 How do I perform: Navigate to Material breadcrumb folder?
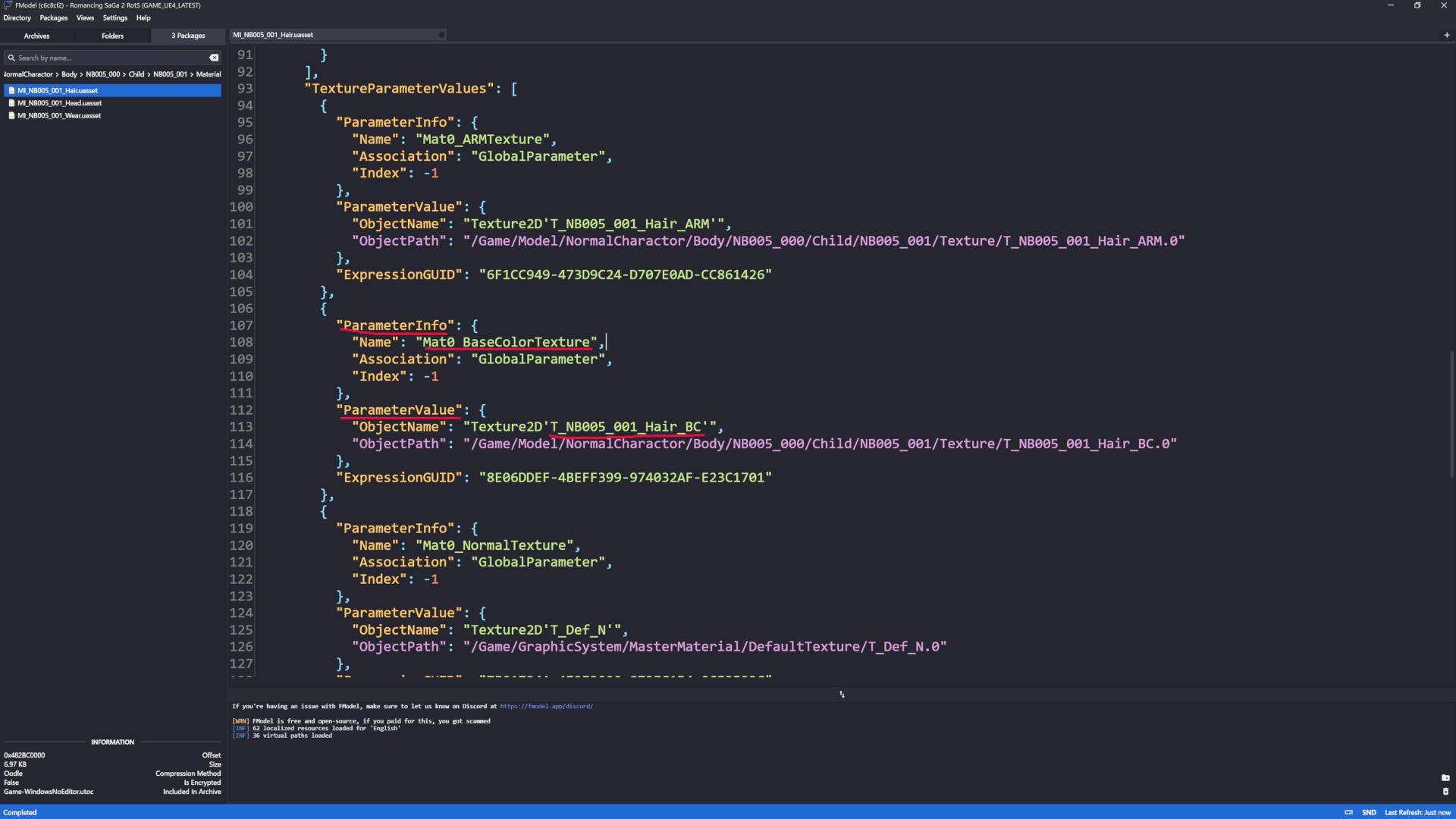(209, 74)
